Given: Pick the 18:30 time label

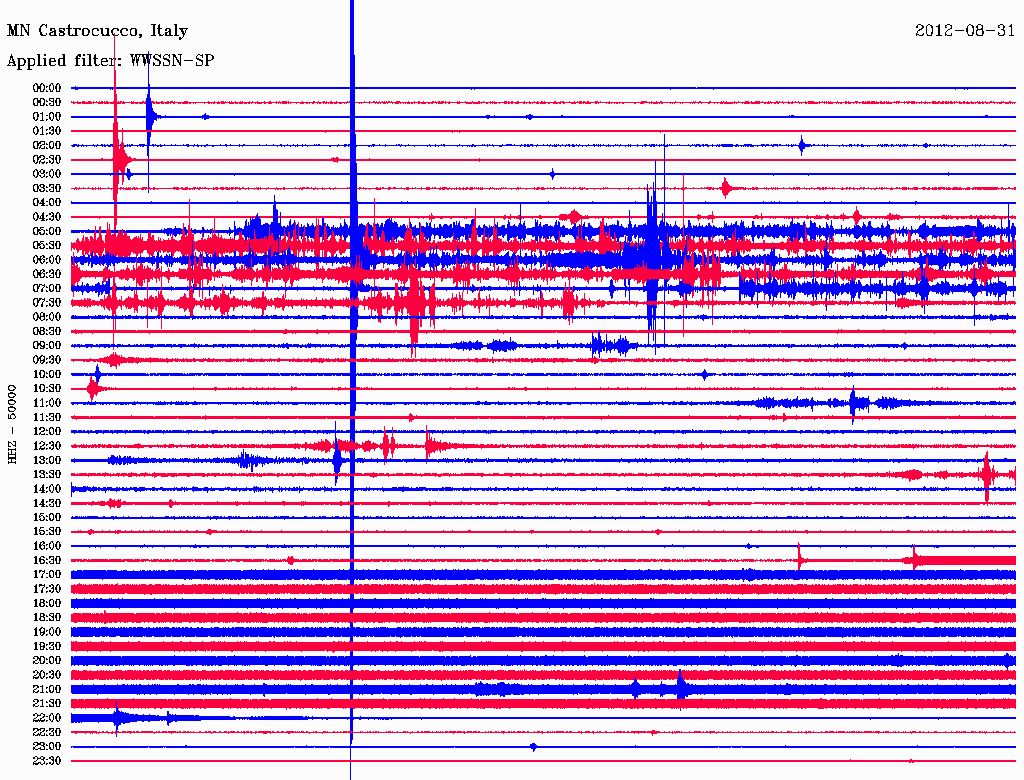Looking at the screenshot, I should coord(47,618).
